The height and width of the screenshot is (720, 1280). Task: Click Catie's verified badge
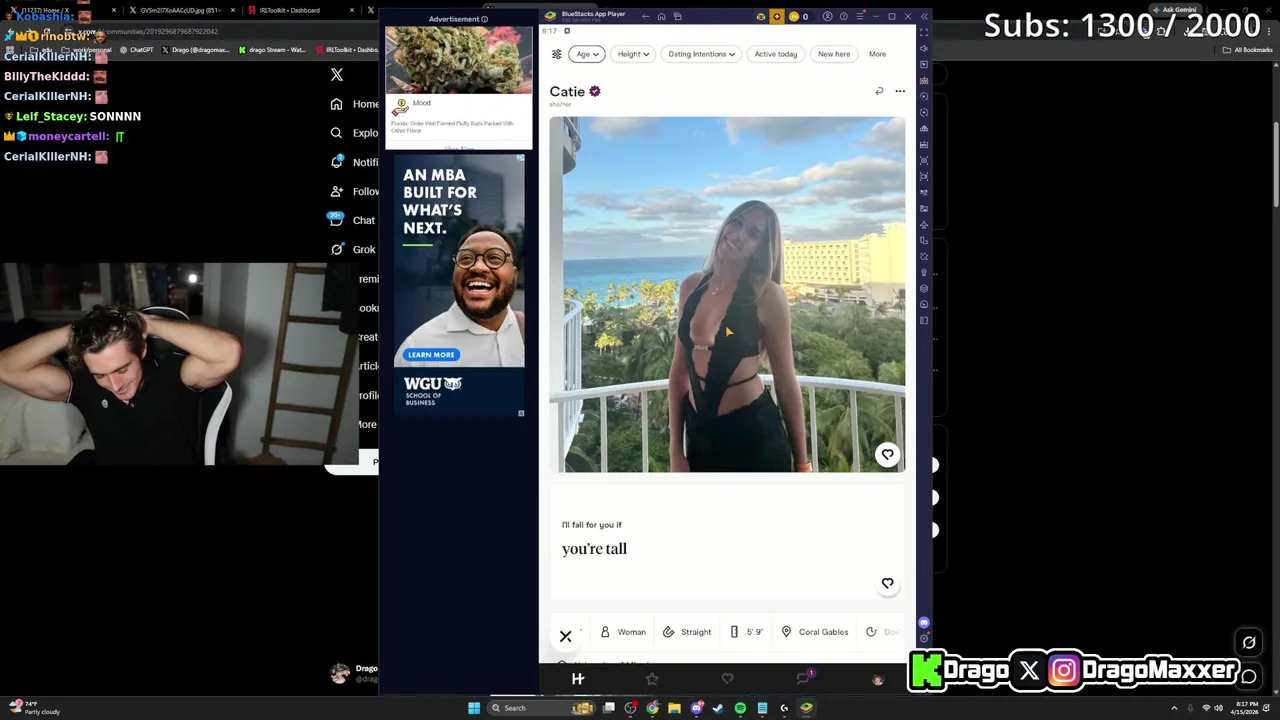point(595,91)
